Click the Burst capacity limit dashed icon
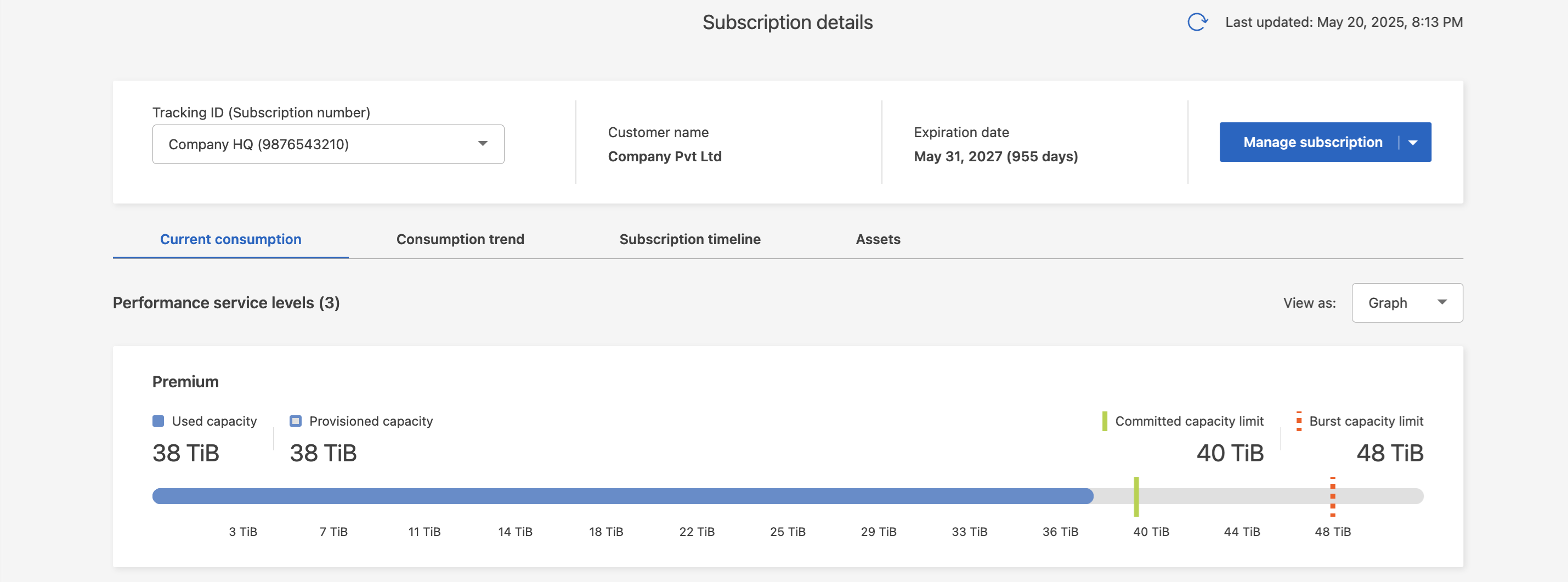The image size is (1568, 582). 1298,421
